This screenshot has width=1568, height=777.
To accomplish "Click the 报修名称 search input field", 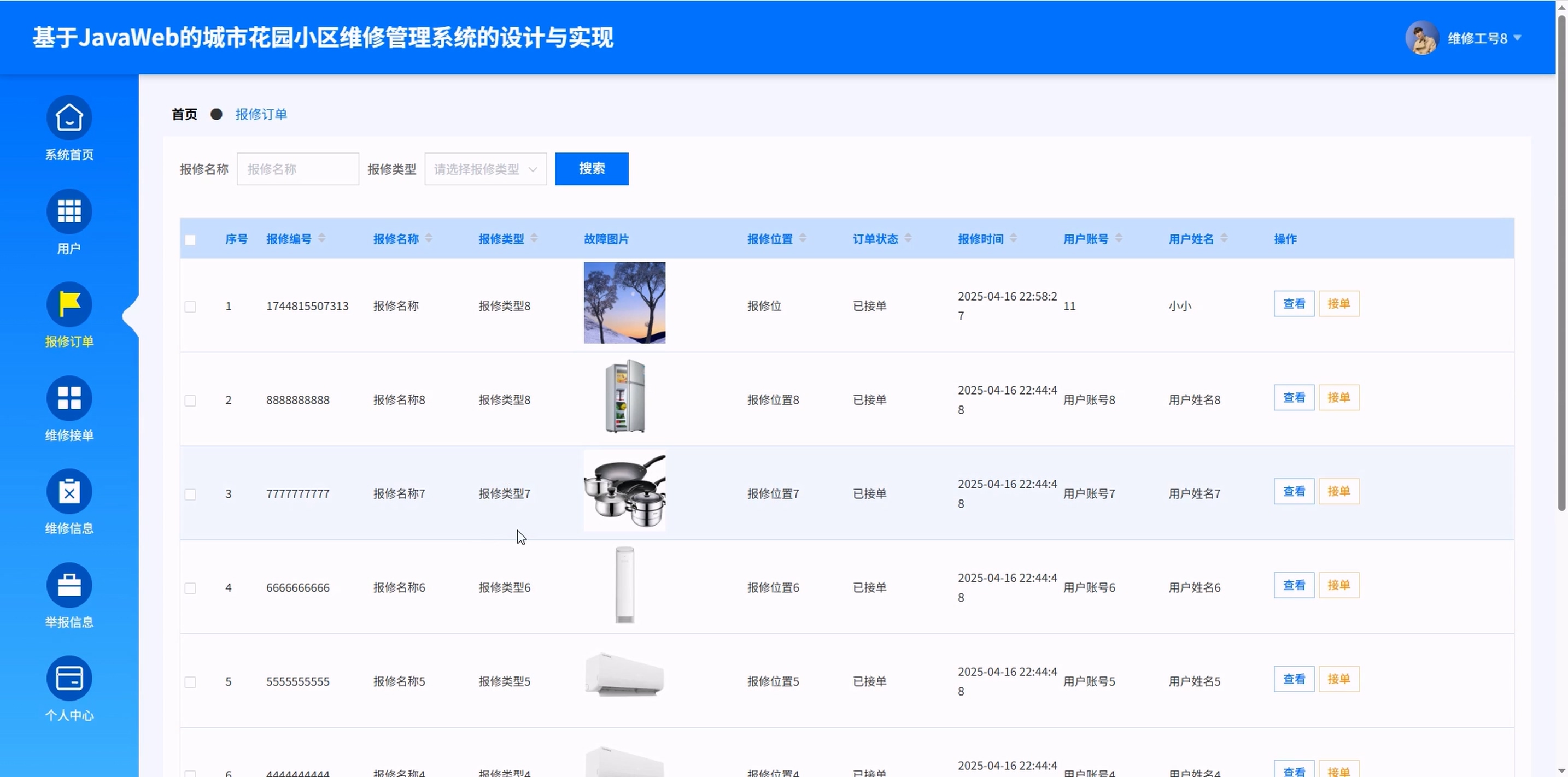I will (297, 169).
